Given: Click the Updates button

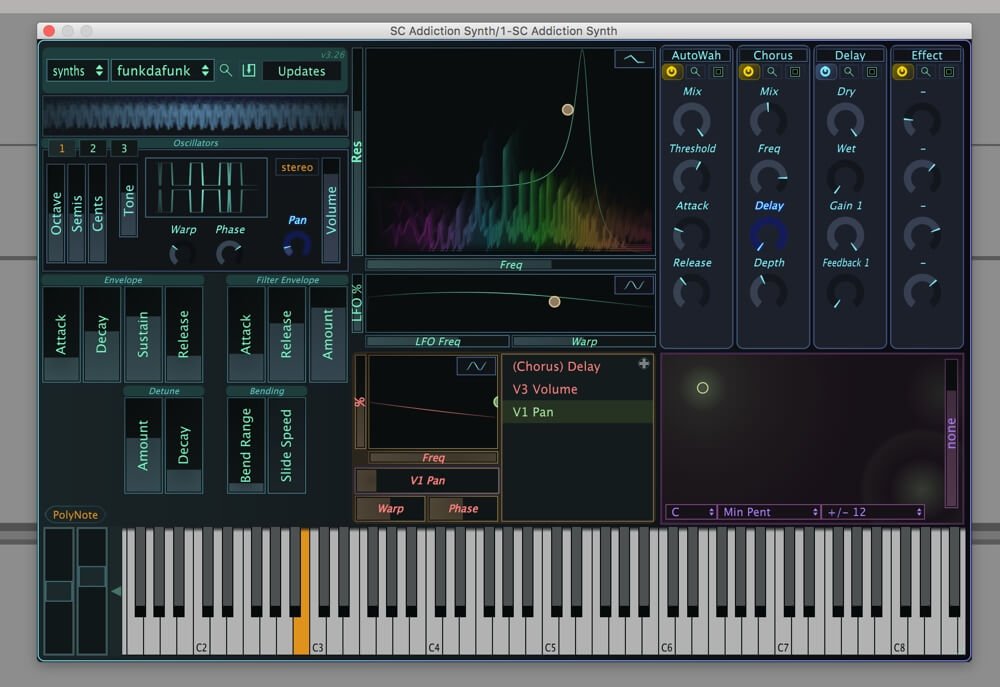Looking at the screenshot, I should [302, 71].
